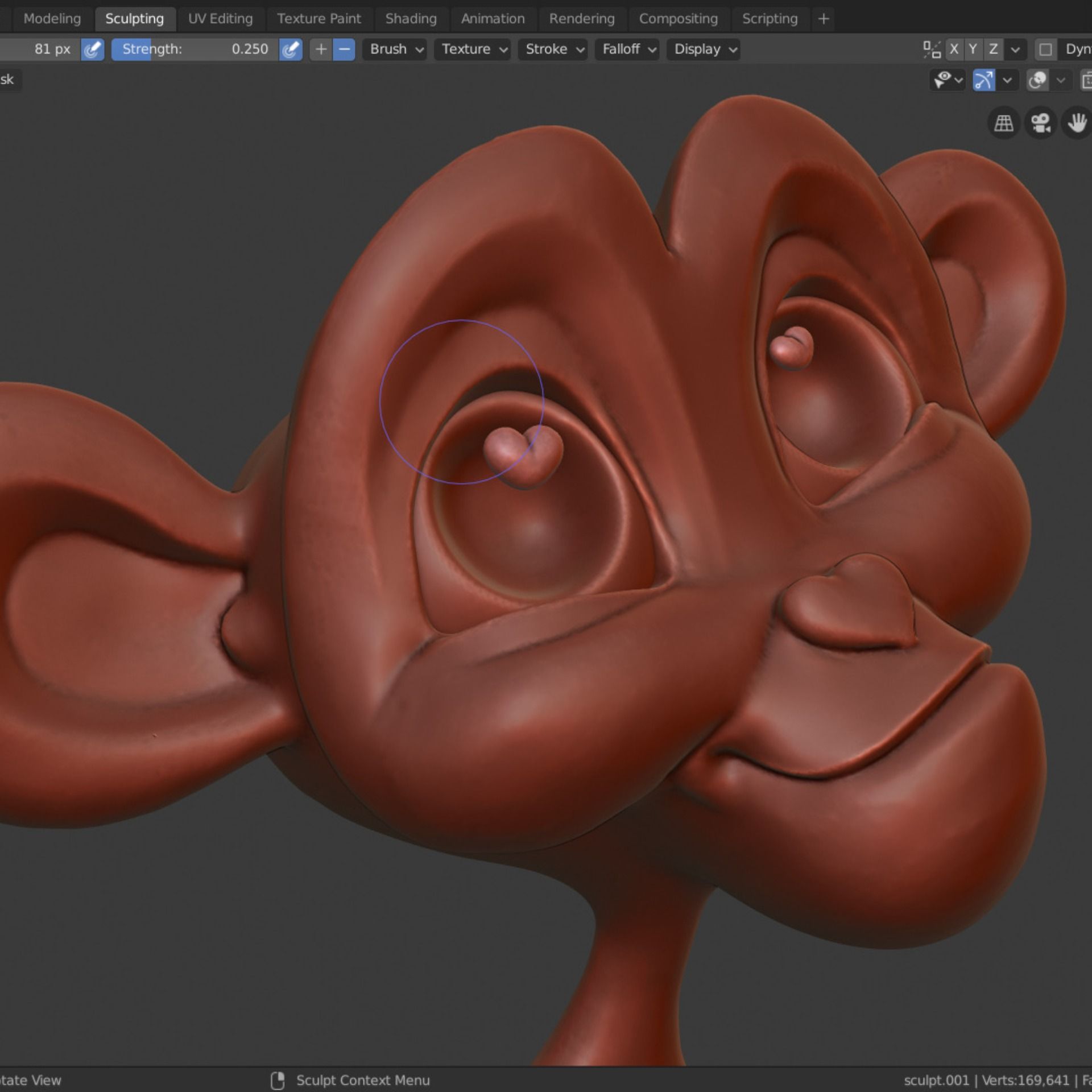Click the pan view hand icon
The height and width of the screenshot is (1092, 1092).
coord(1077,123)
